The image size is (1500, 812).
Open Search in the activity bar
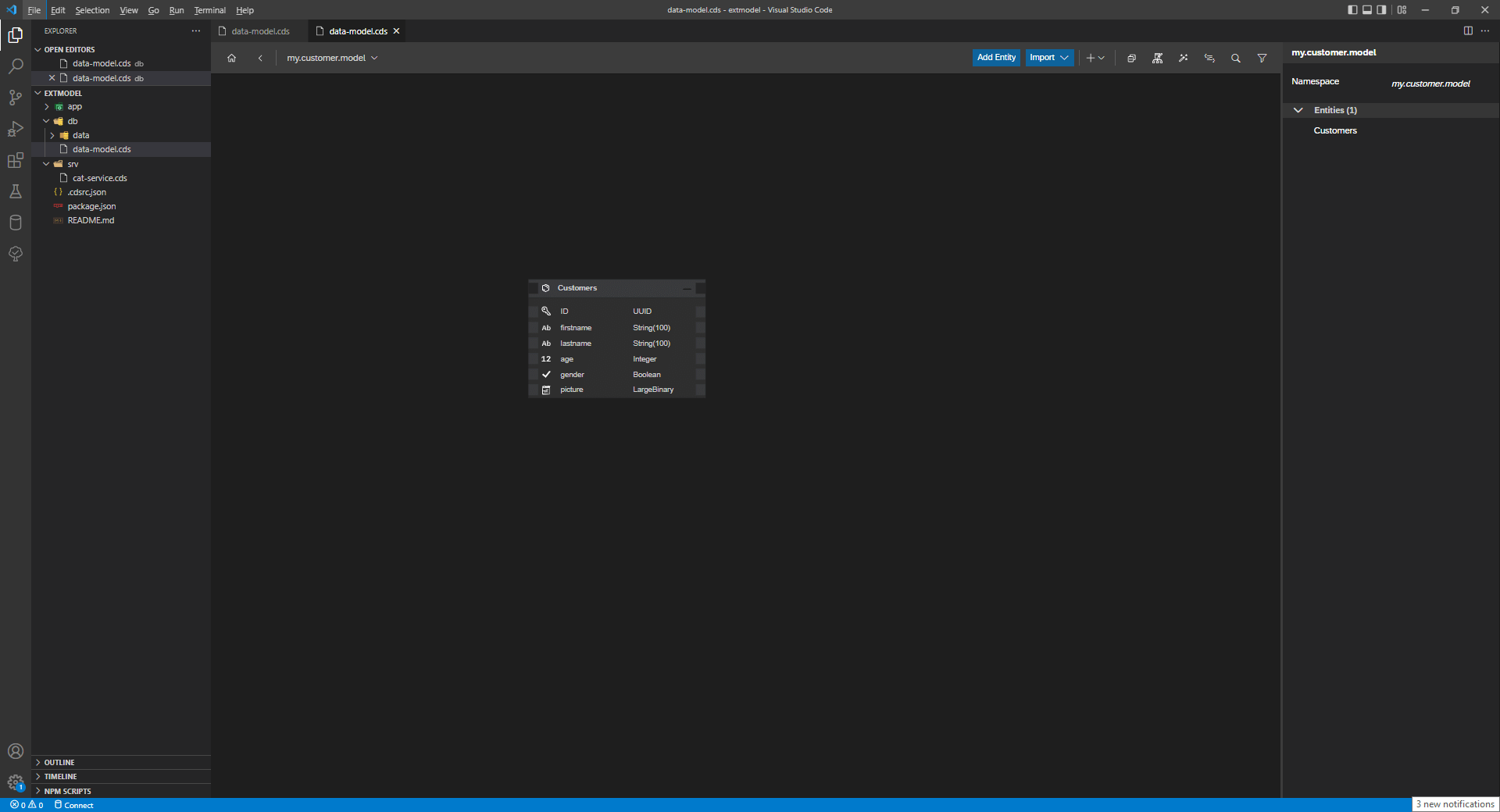coord(16,66)
